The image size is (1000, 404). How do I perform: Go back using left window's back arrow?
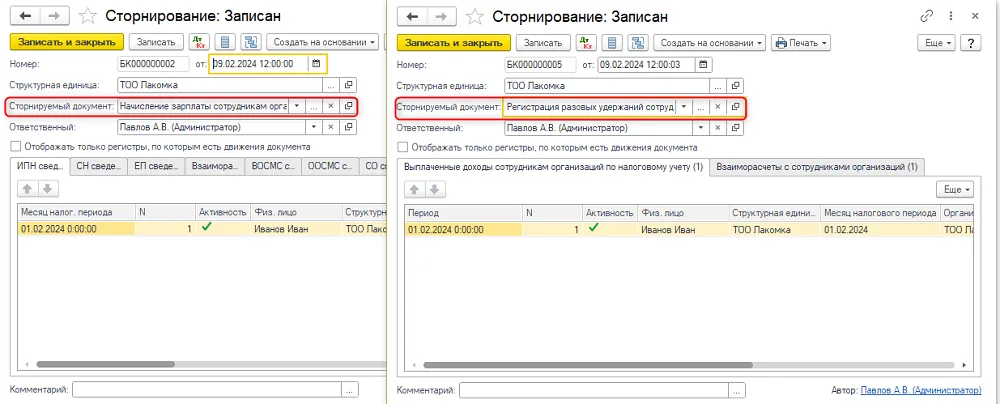point(26,17)
